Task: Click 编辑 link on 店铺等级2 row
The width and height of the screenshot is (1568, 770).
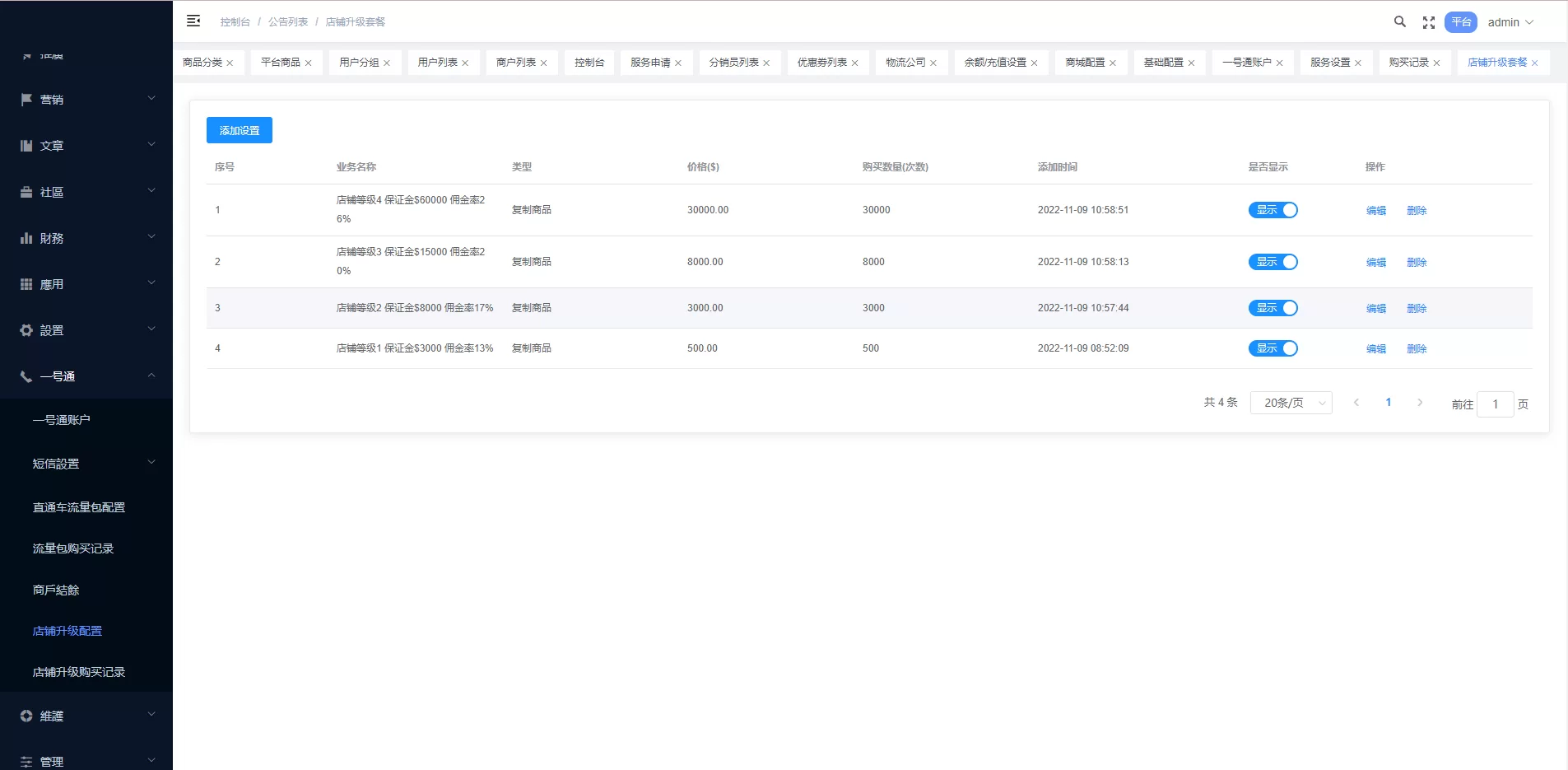Action: [1375, 308]
